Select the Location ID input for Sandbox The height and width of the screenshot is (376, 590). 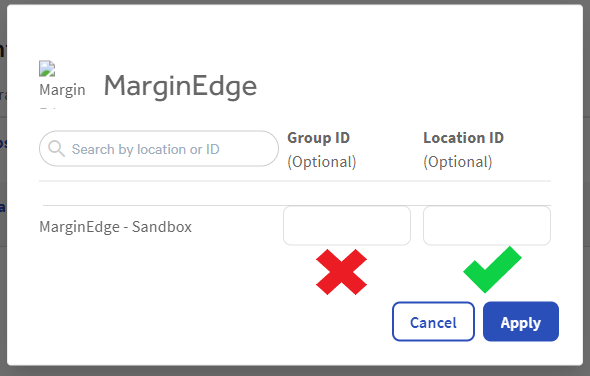[487, 225]
